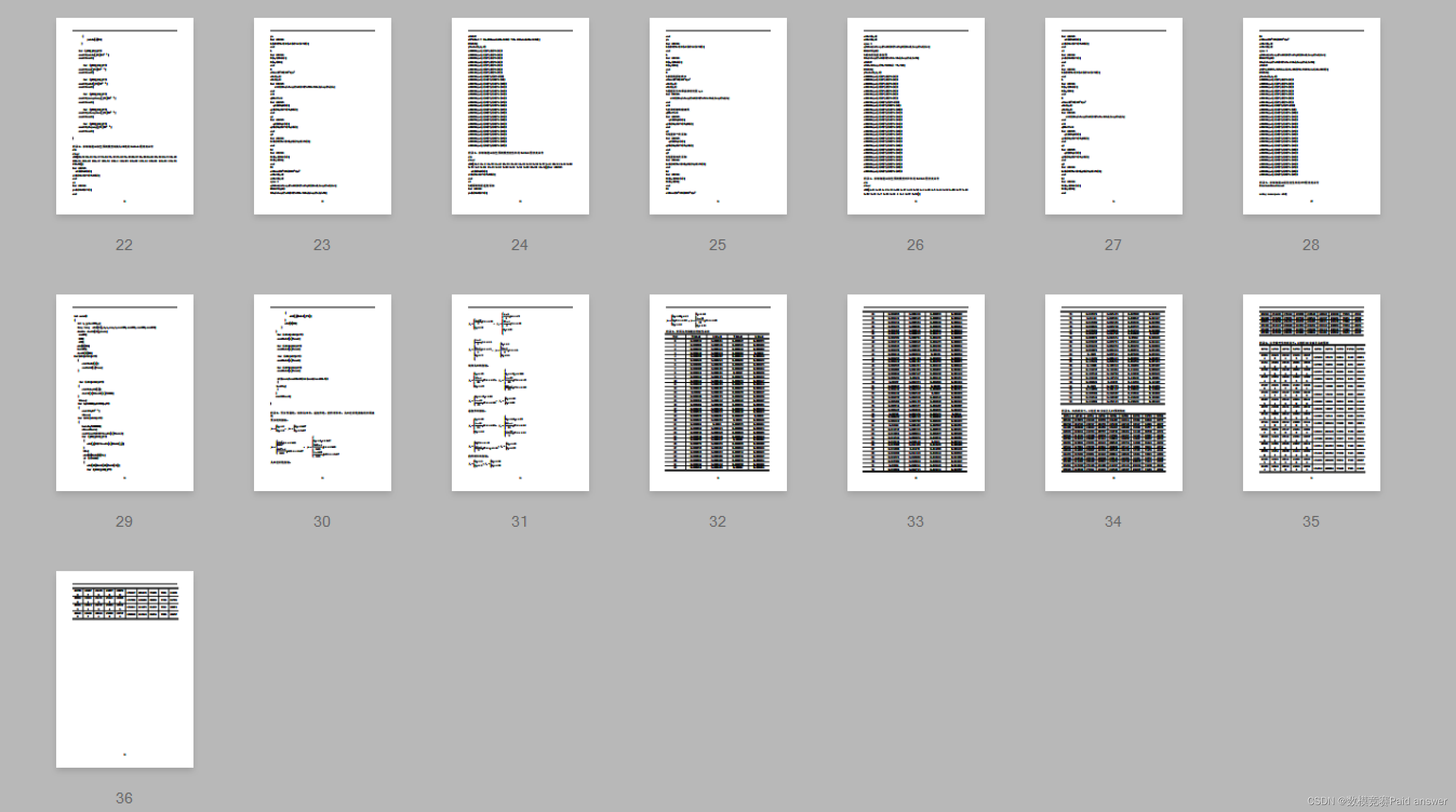
Task: Select page 25 thumbnail
Action: point(718,116)
